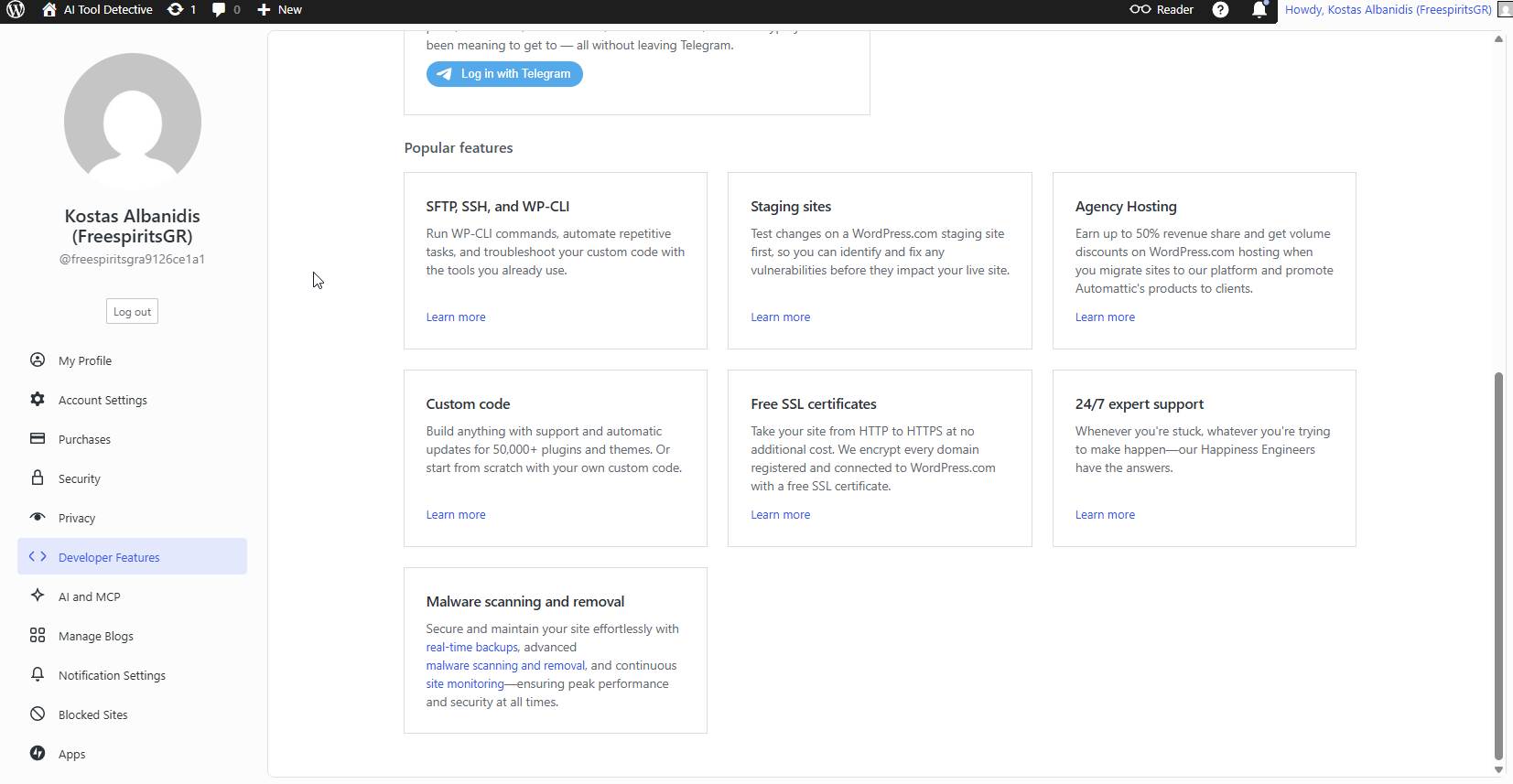This screenshot has width=1513, height=784.
Task: Select Developer Features in sidebar
Action: click(x=132, y=556)
